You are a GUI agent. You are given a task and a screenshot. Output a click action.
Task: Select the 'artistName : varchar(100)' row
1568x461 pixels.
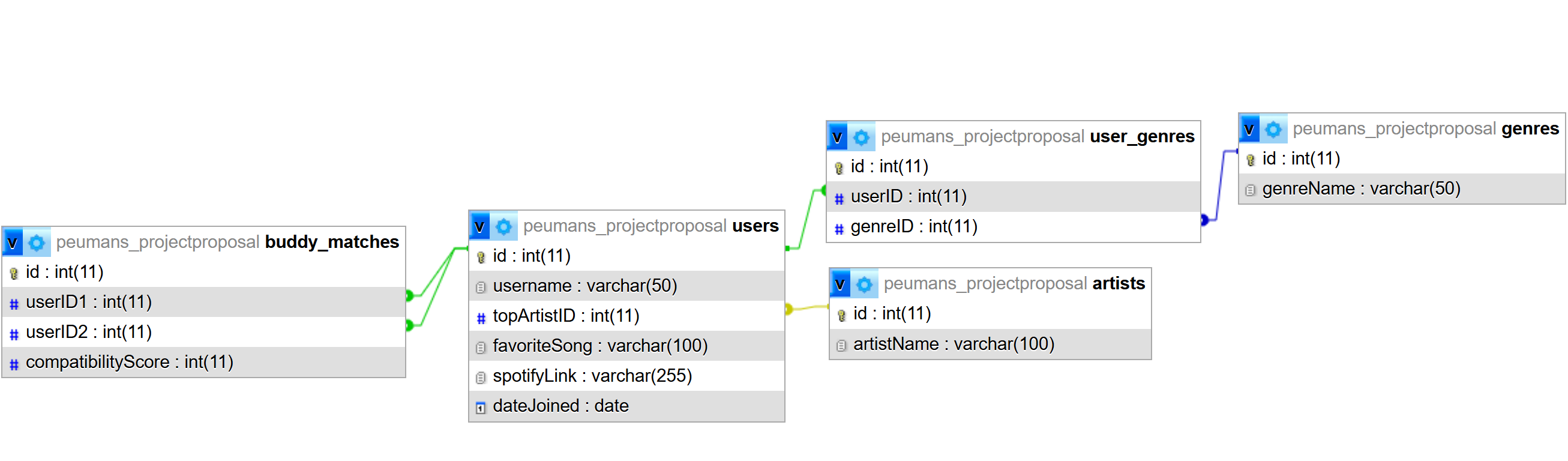click(x=990, y=344)
